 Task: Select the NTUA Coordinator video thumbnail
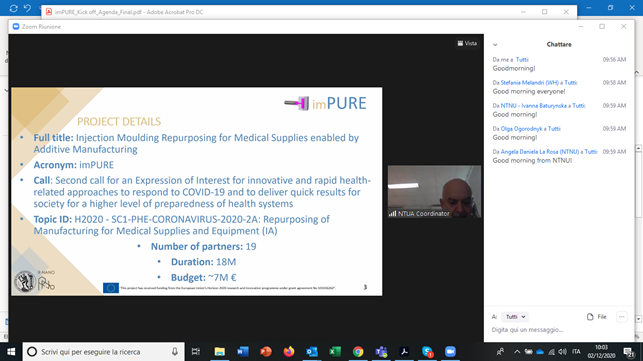(434, 192)
